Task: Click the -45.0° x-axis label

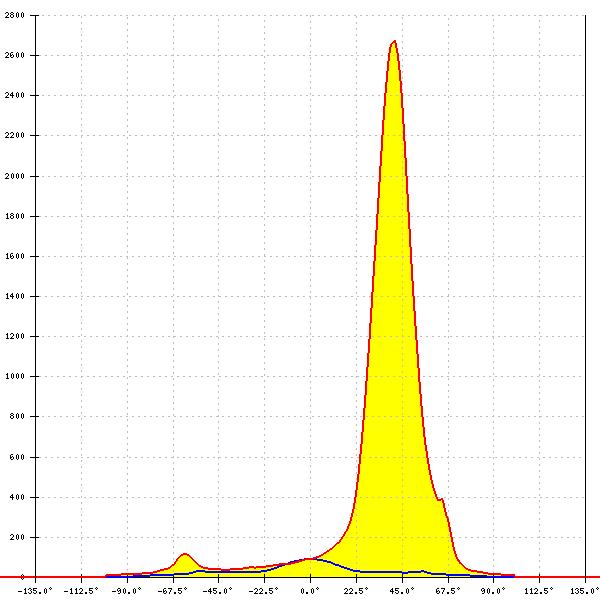Action: (218, 591)
